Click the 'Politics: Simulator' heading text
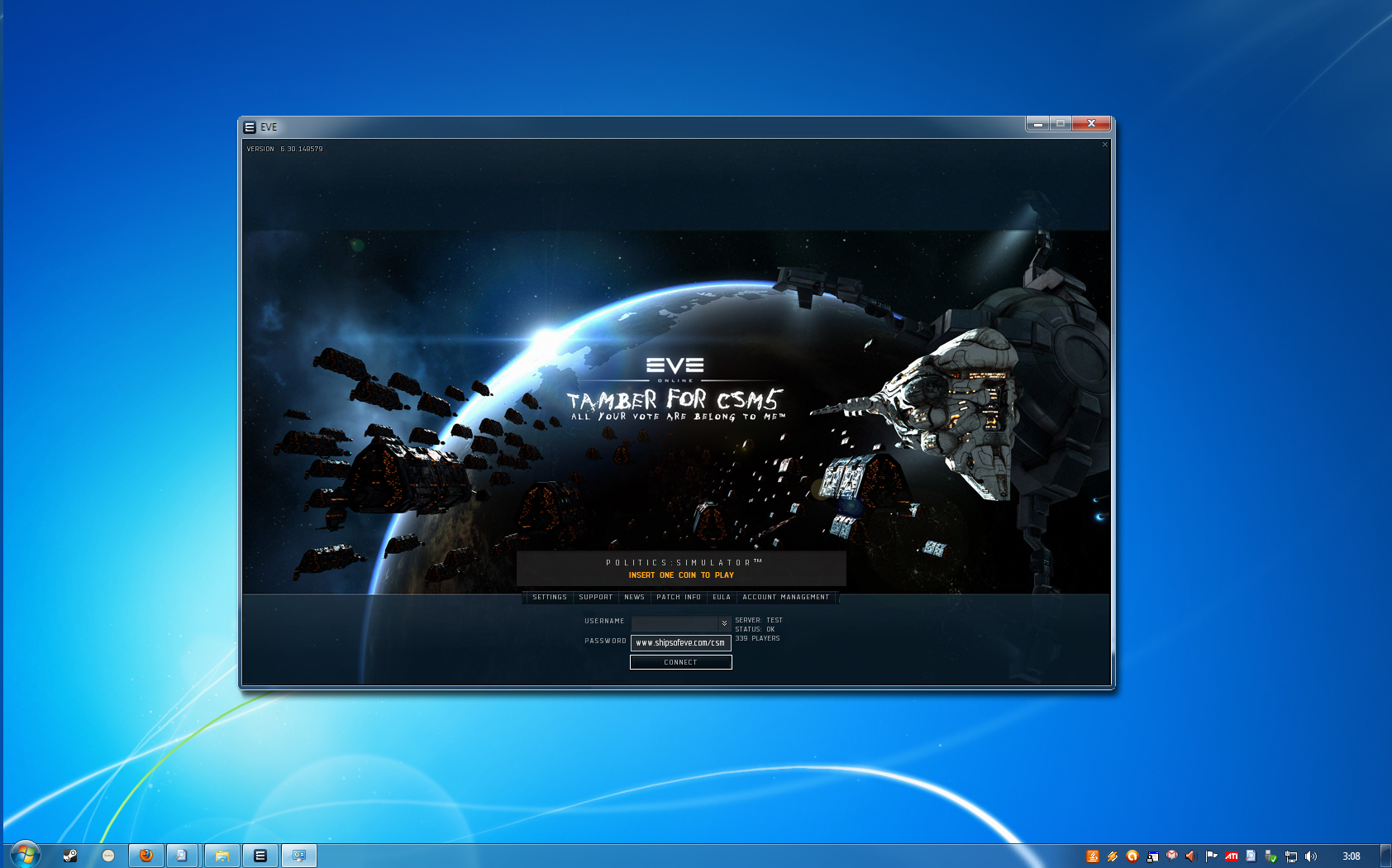This screenshot has height=868, width=1392. (x=684, y=562)
